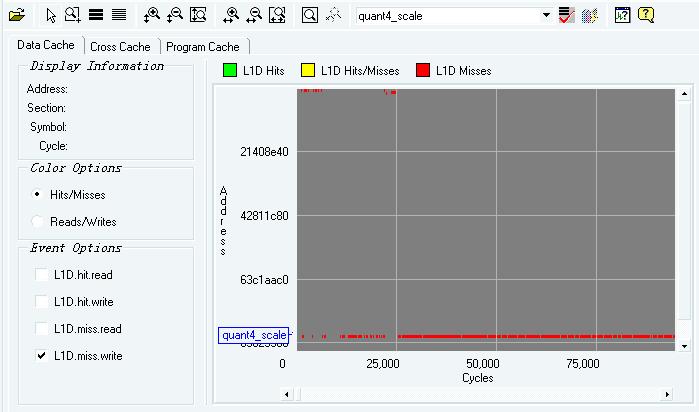Activate the zoom-area magnifier tool

(x=72, y=15)
